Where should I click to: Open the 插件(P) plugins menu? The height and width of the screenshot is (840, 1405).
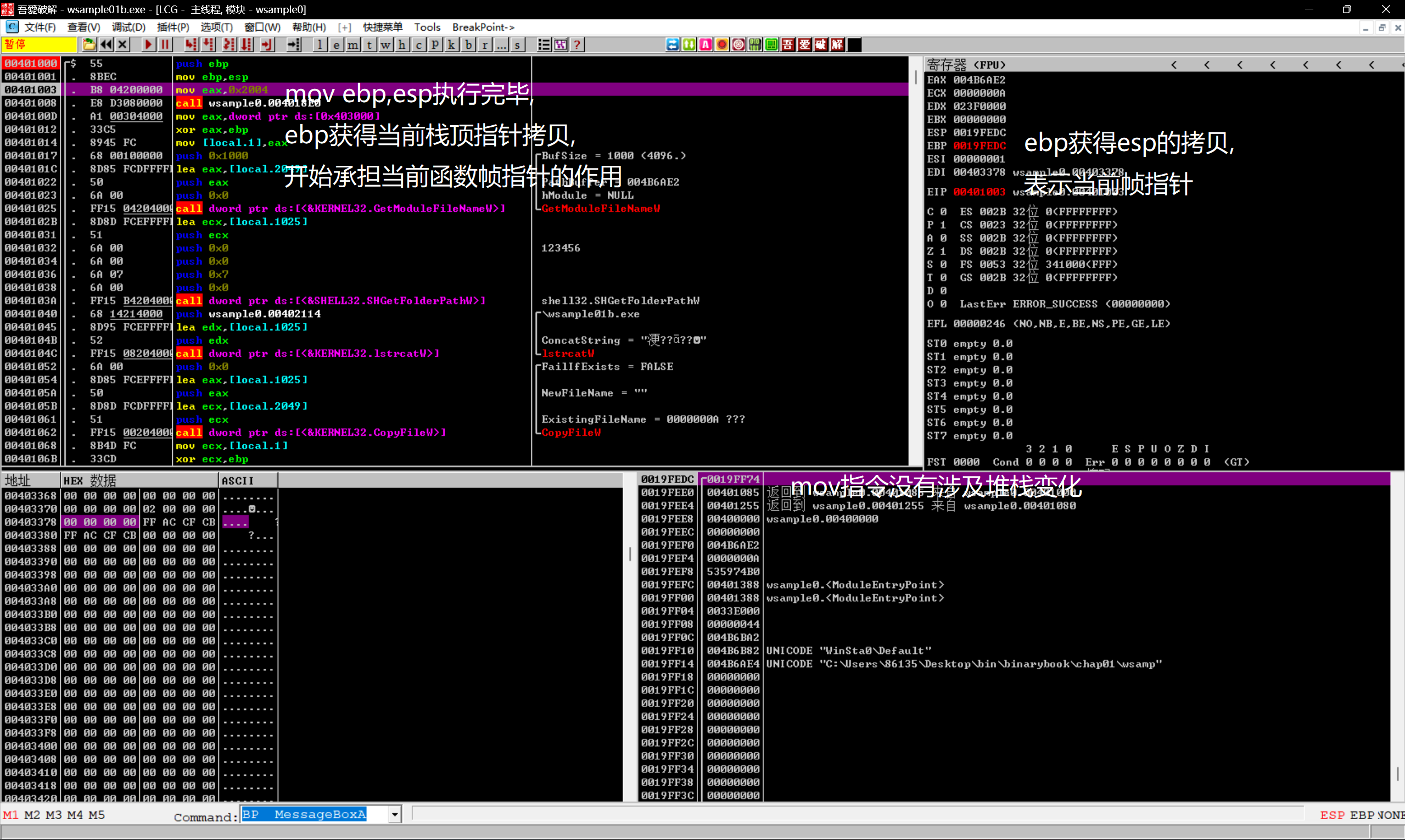coord(172,27)
